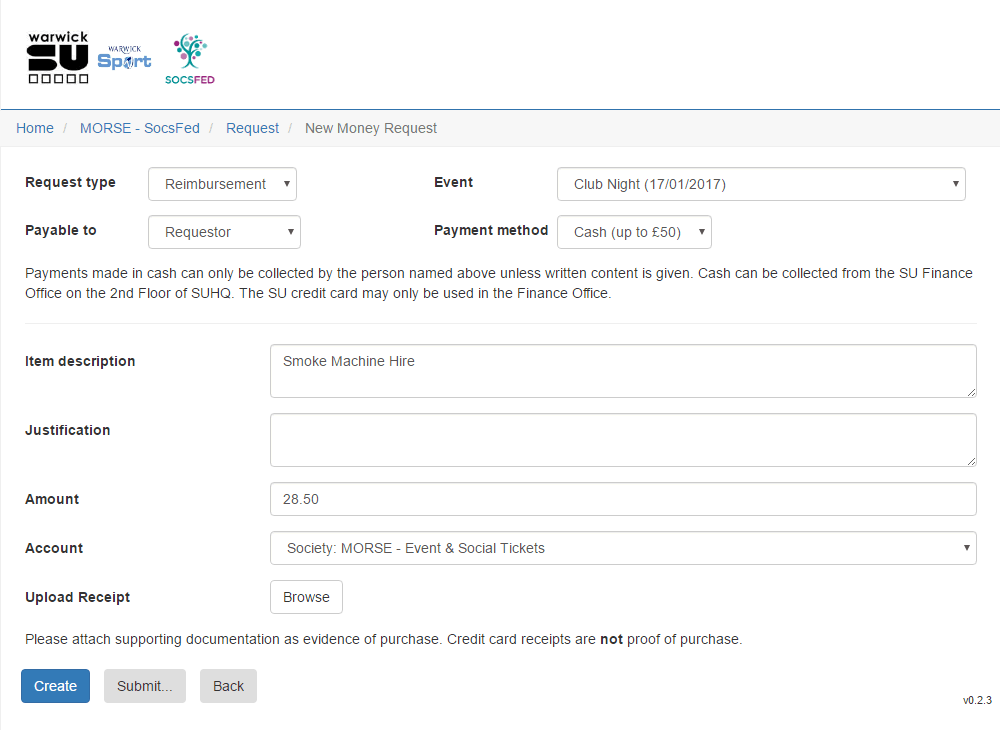This screenshot has width=1000, height=730.
Task: Click the Submit... button
Action: tap(145, 686)
